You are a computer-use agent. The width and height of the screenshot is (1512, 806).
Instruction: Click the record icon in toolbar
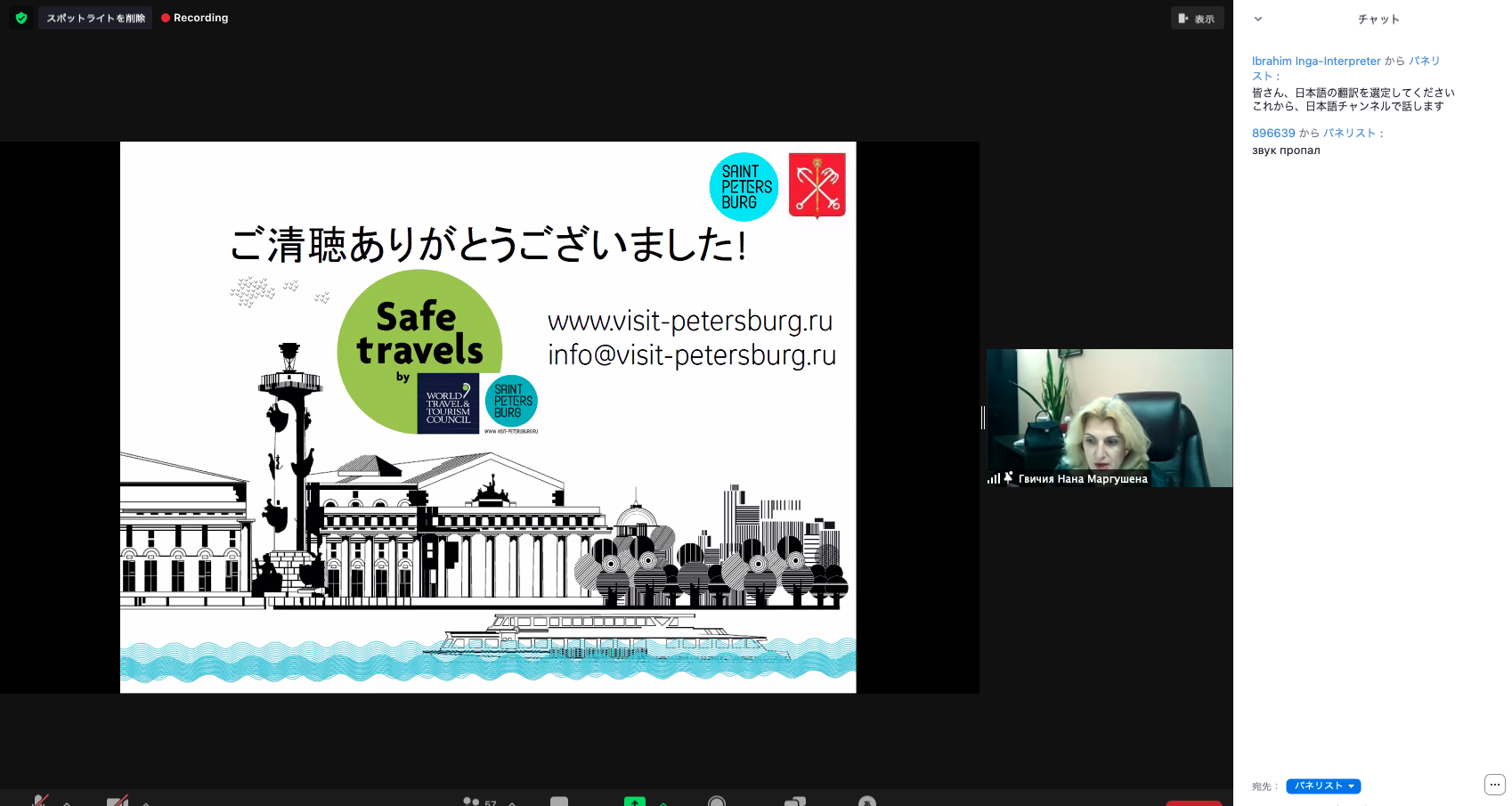717,802
